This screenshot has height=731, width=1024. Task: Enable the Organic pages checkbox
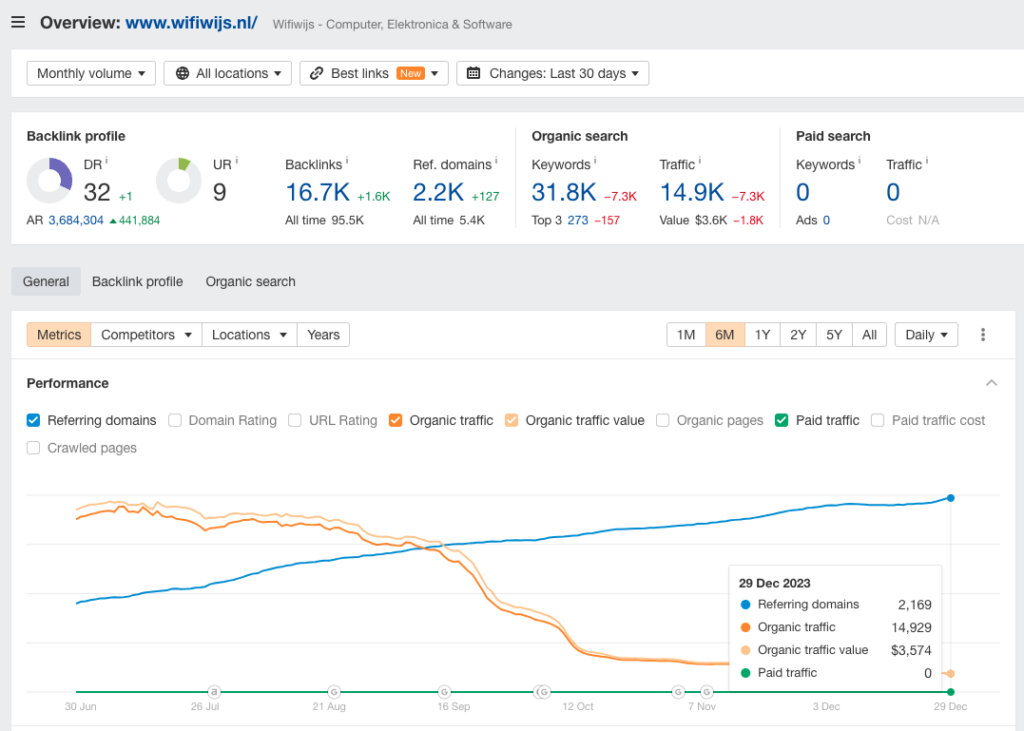(x=663, y=420)
